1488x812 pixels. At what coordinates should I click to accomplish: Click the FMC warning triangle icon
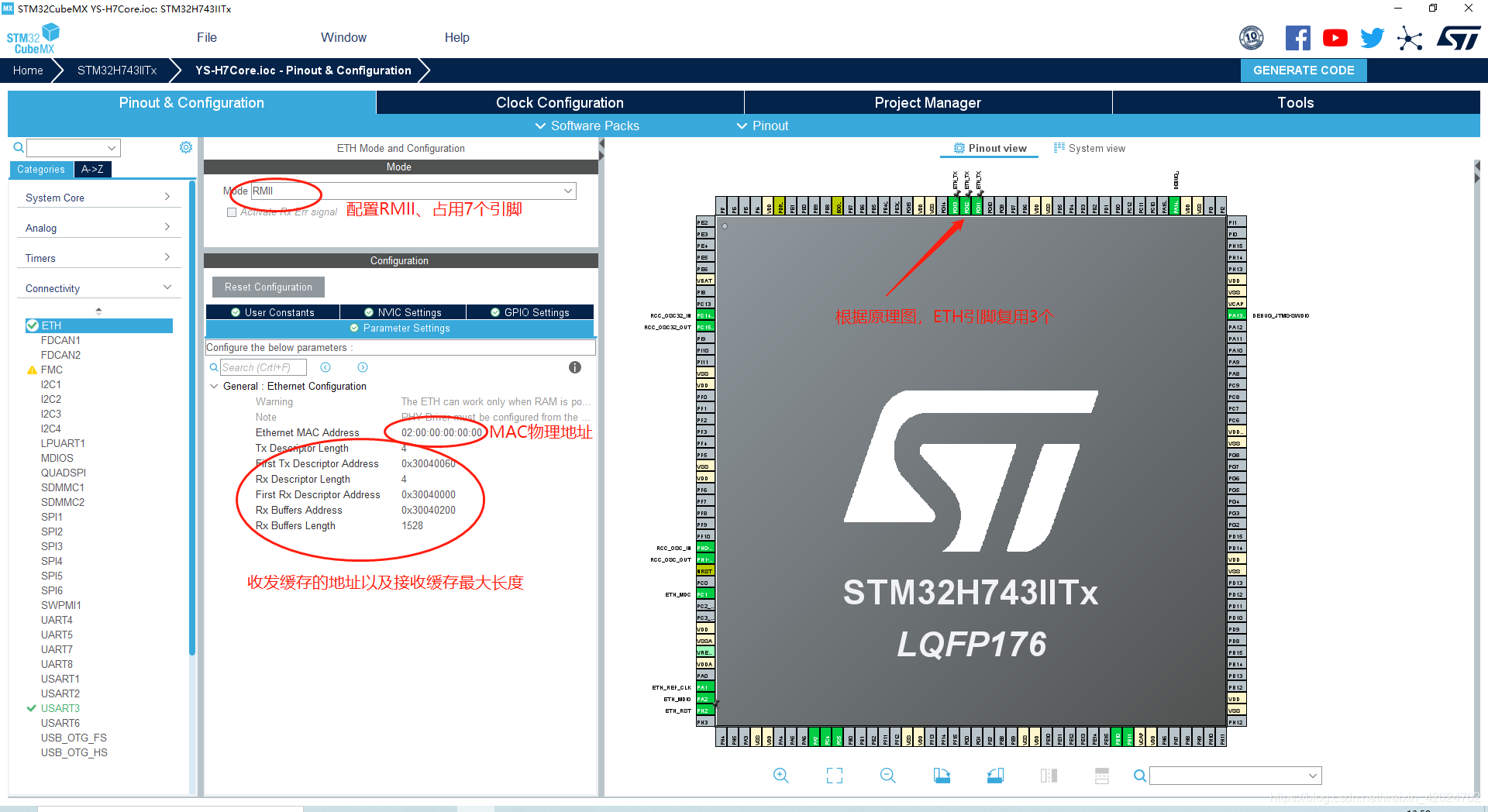click(32, 370)
